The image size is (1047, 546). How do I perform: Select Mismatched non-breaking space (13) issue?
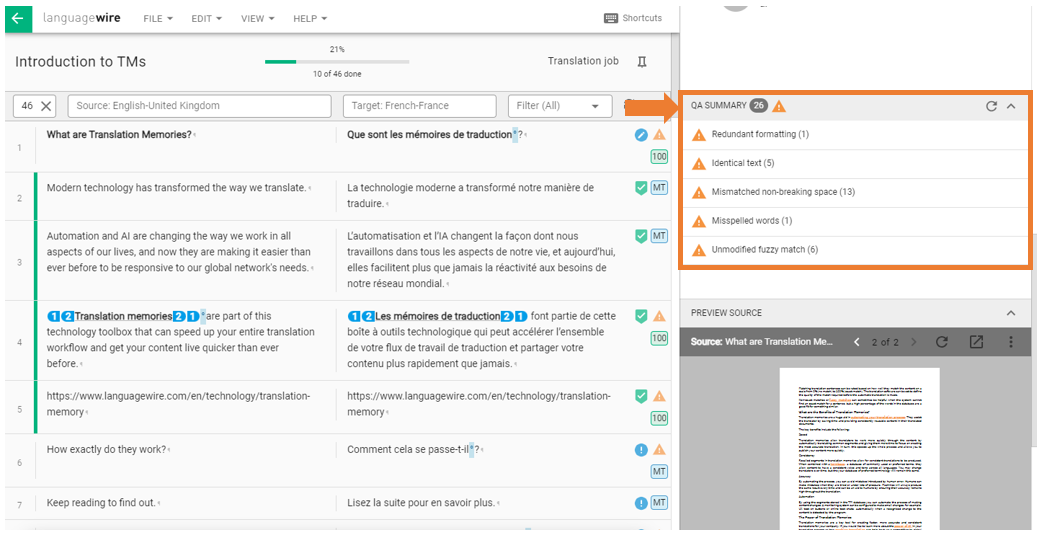click(x=855, y=192)
